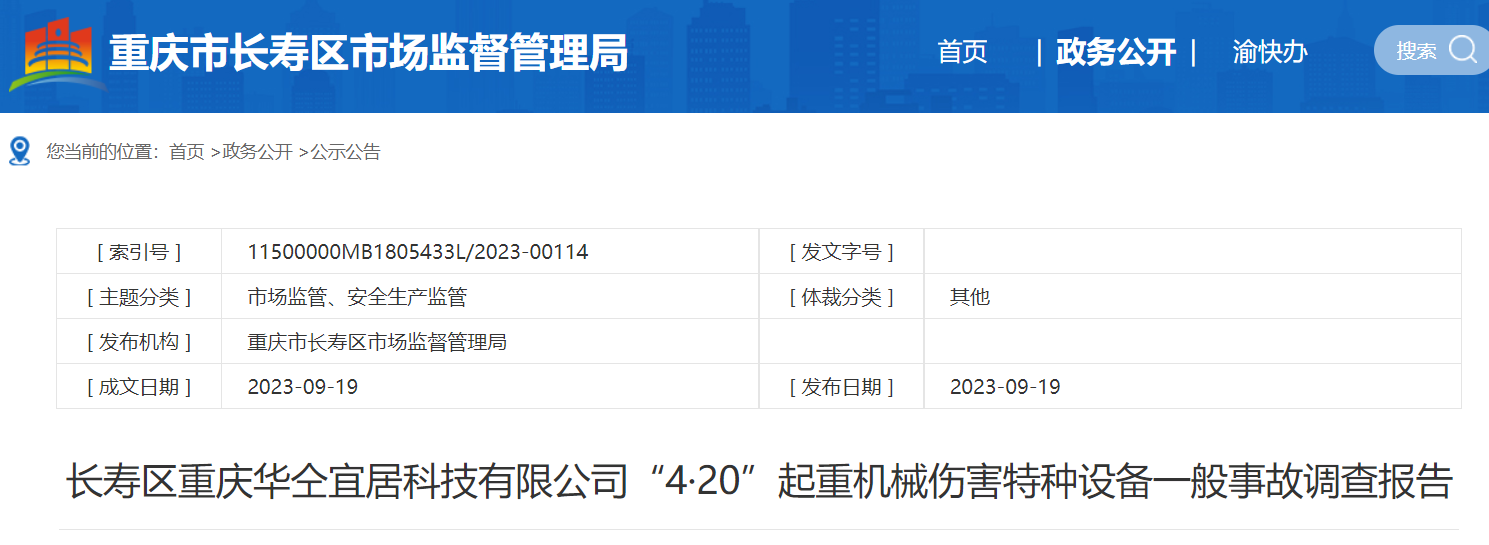1489x545 pixels.
Task: Select index number 11500000MB1805433L/2023-00114
Action: click(418, 252)
